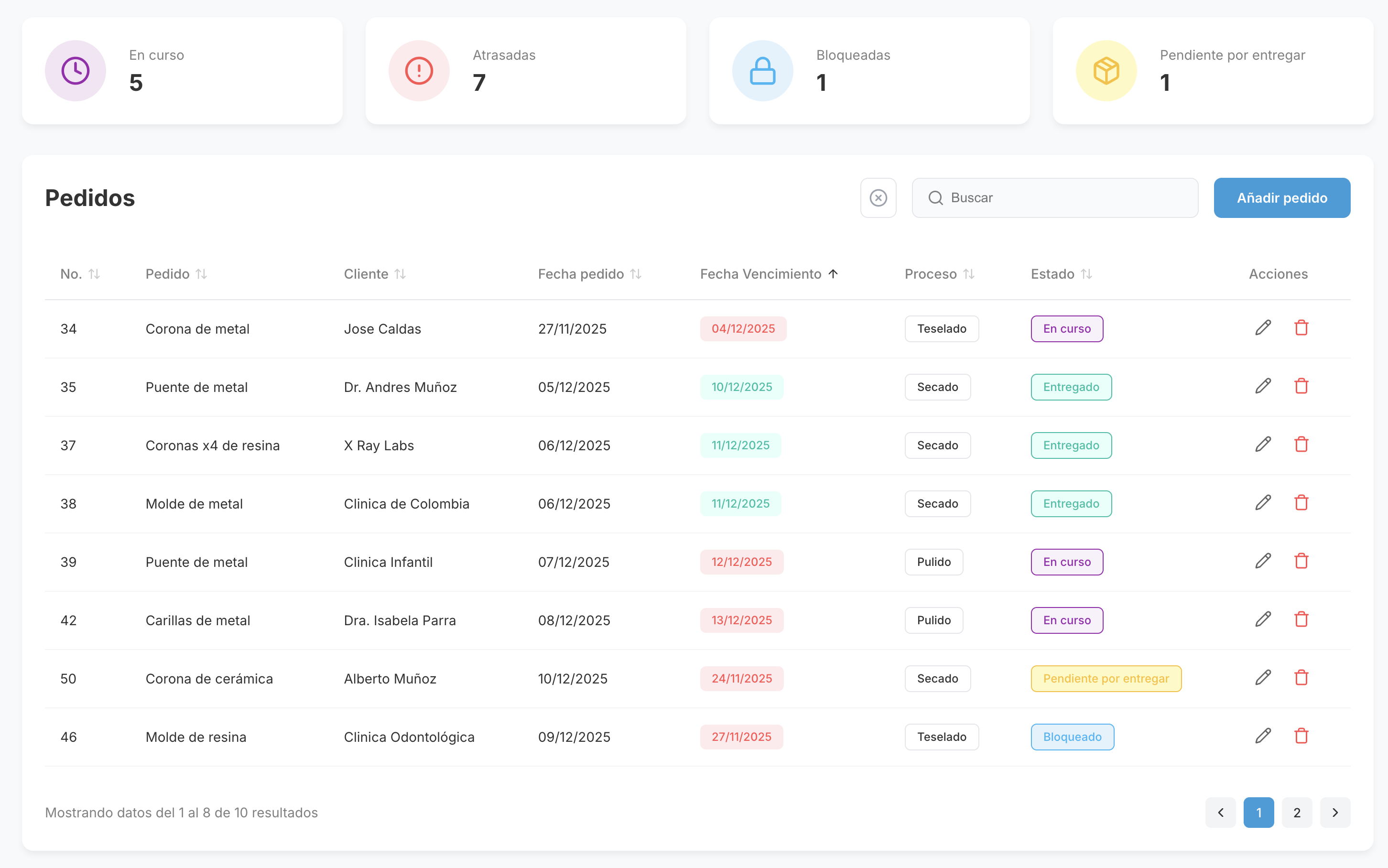Screen dimensions: 1388x868
Task: Click the next page chevron
Action: pos(1335,812)
